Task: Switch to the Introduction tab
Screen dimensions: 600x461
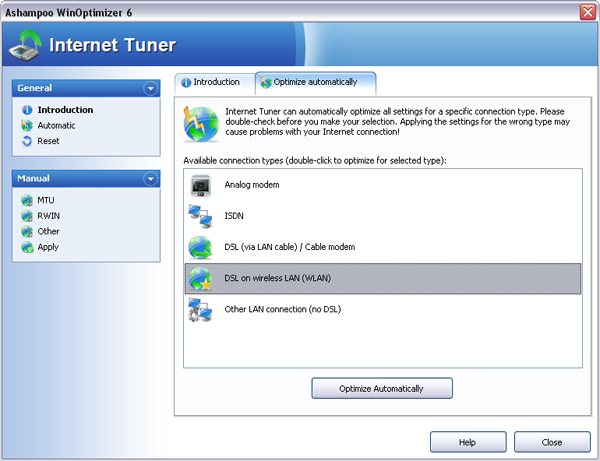Action: pos(215,83)
